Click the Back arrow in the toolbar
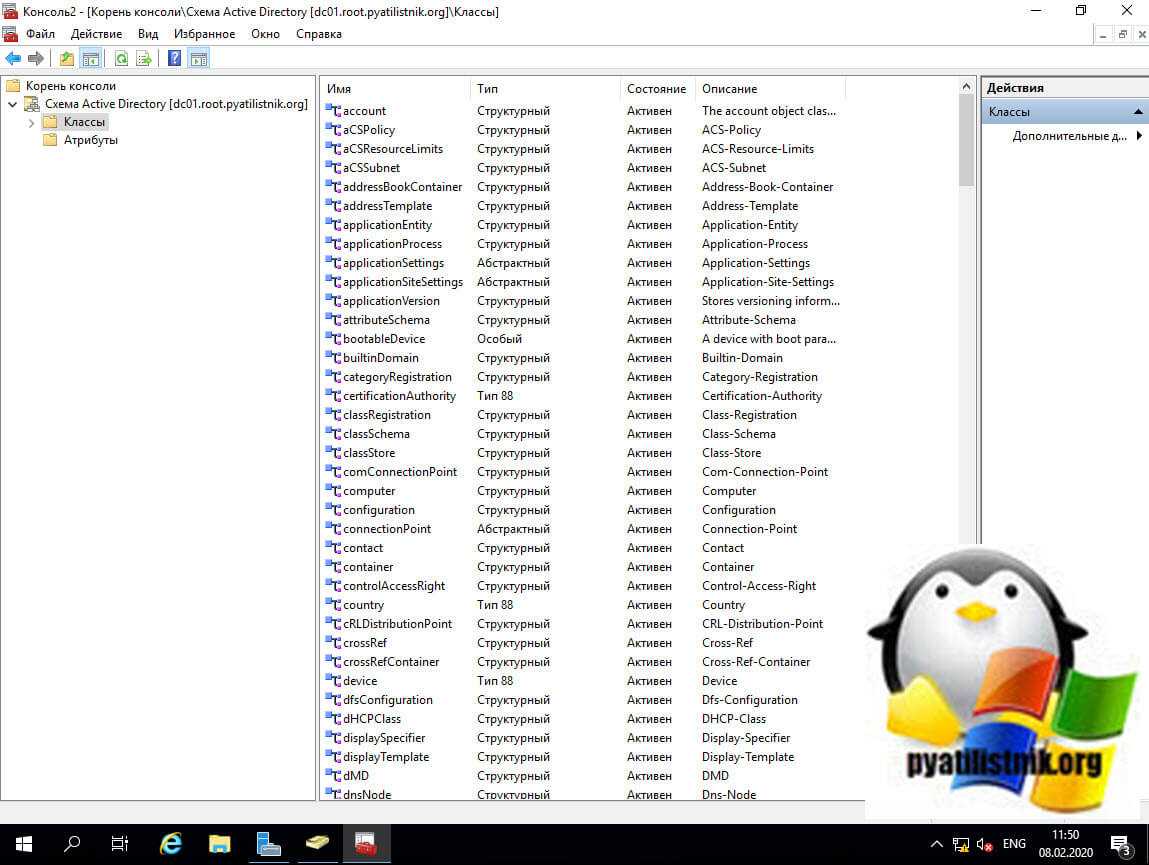The image size is (1149, 865). click(13, 59)
